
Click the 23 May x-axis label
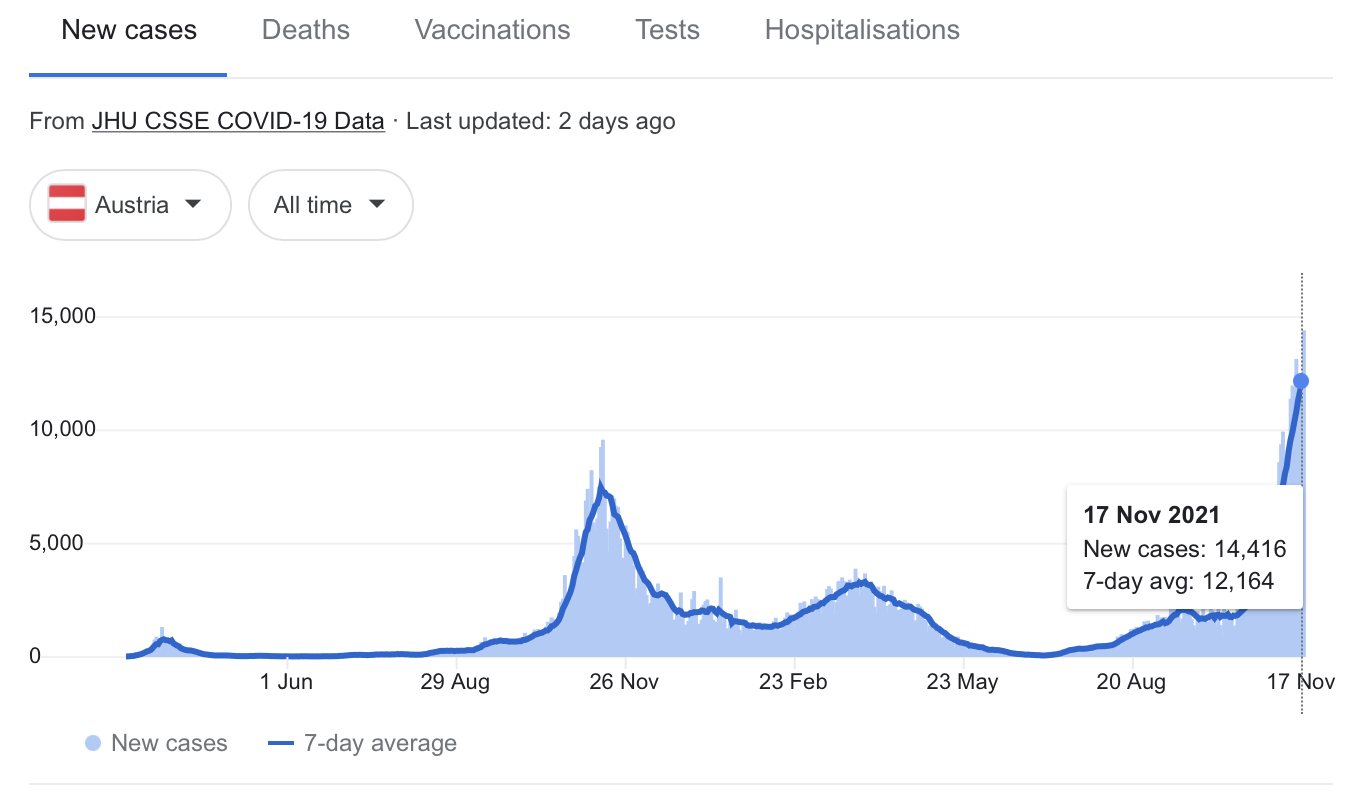click(x=963, y=683)
